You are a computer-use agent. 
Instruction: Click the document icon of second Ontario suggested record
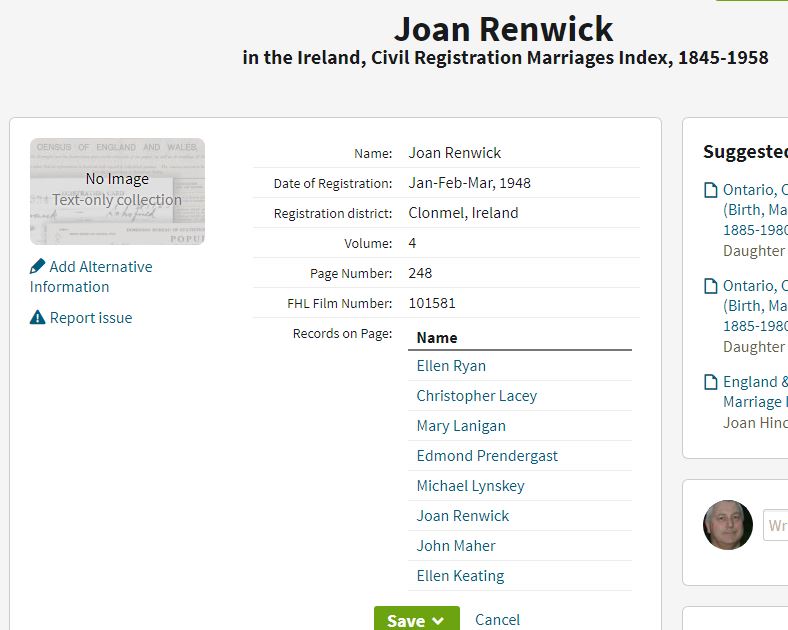click(711, 286)
